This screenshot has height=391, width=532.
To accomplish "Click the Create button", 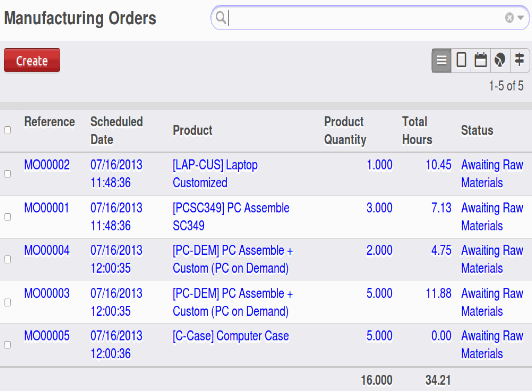I will (32, 60).
